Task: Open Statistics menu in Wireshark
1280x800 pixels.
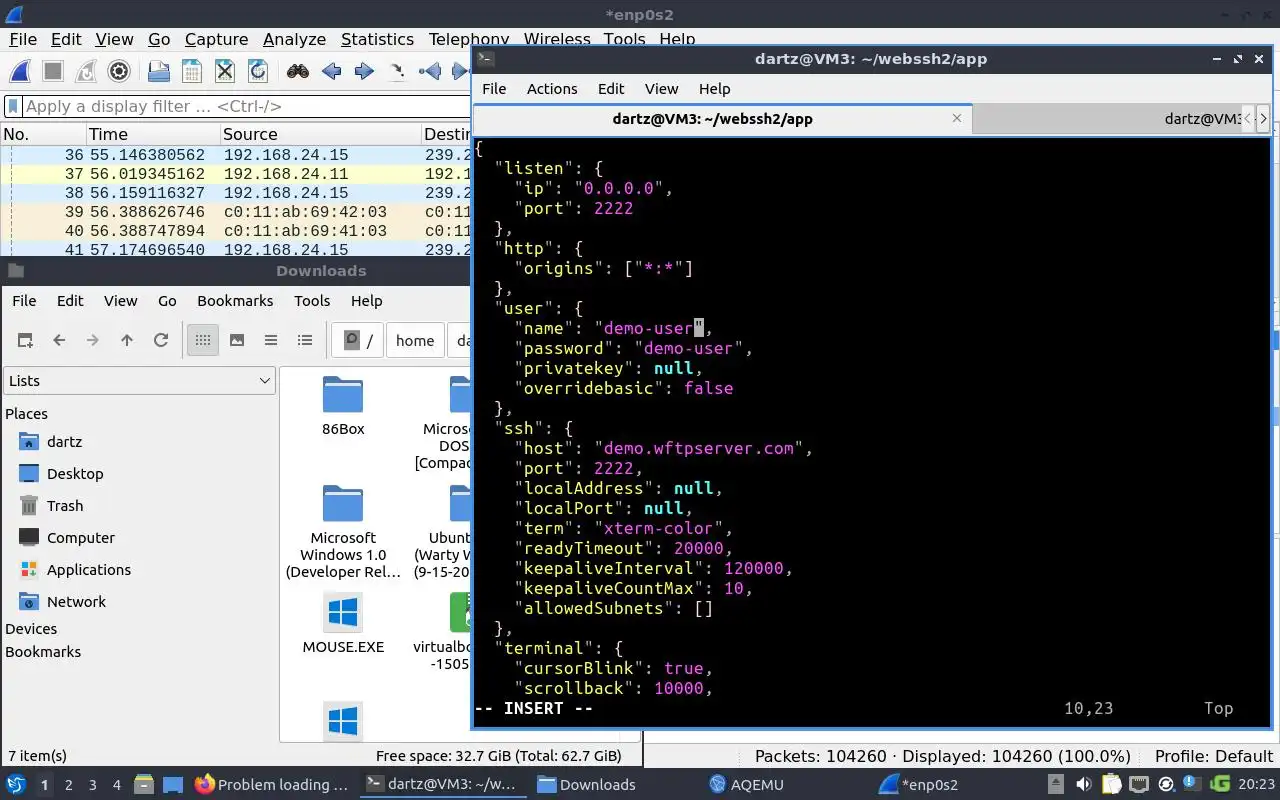Action: pos(377,39)
